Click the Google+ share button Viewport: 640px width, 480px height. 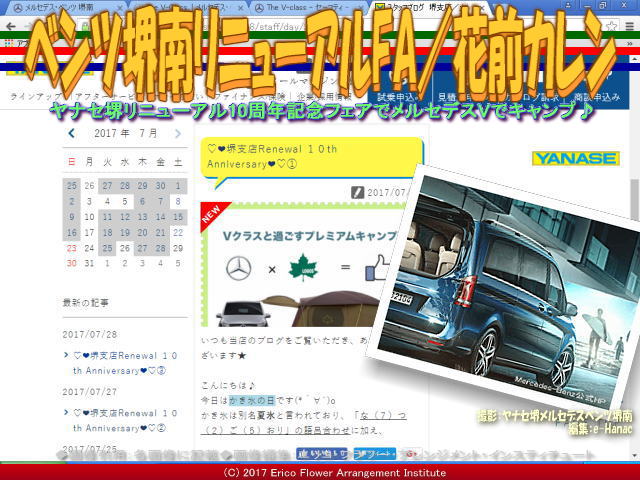(x=410, y=453)
